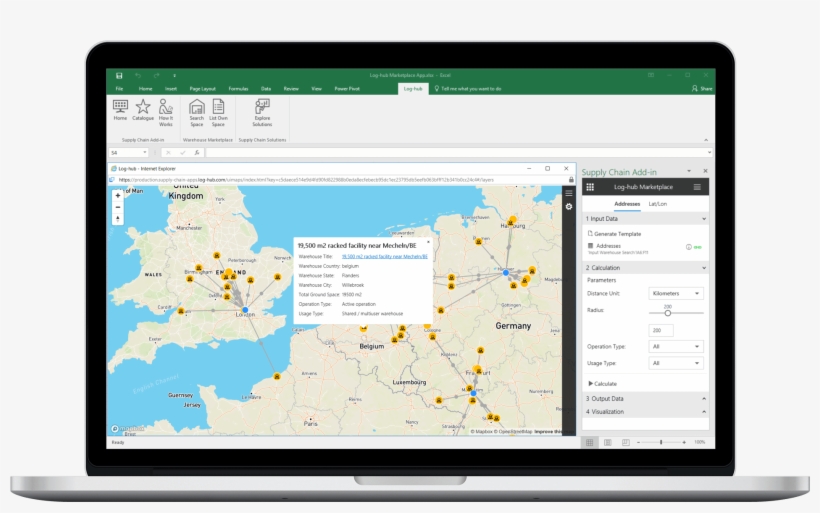Open the Catalogue star icon
Image resolution: width=820 pixels, height=513 pixels.
pos(143,110)
